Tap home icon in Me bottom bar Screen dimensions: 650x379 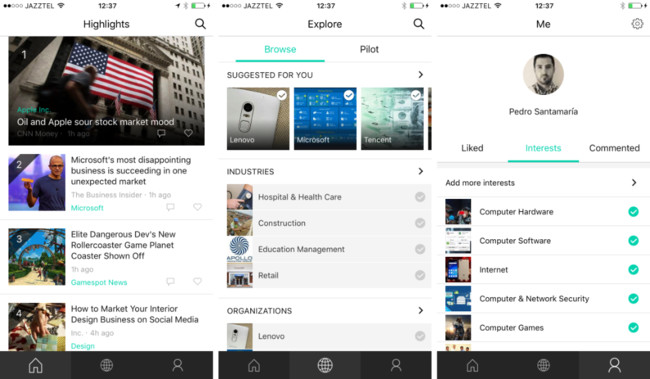click(x=473, y=365)
